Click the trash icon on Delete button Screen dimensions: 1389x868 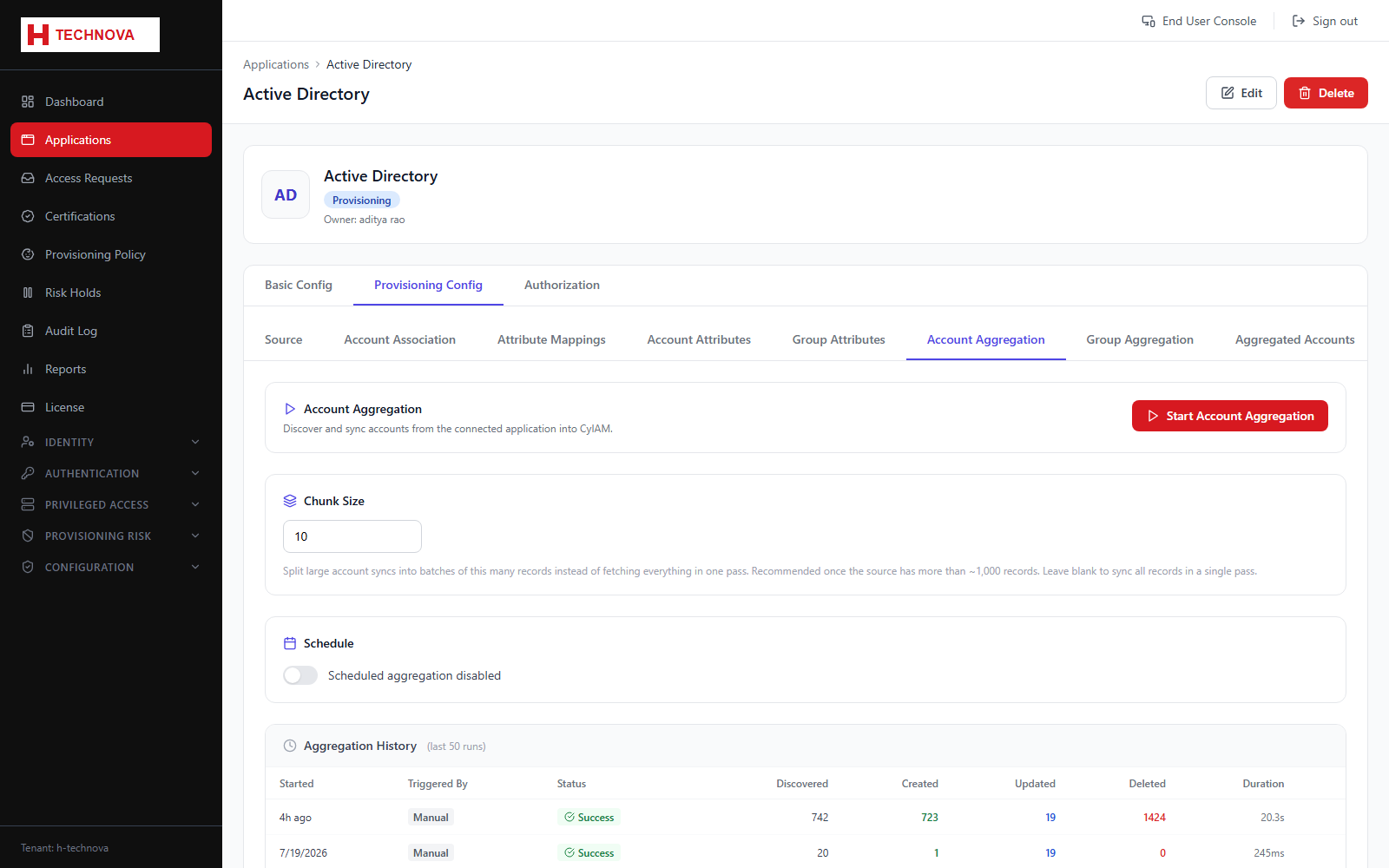point(1305,93)
